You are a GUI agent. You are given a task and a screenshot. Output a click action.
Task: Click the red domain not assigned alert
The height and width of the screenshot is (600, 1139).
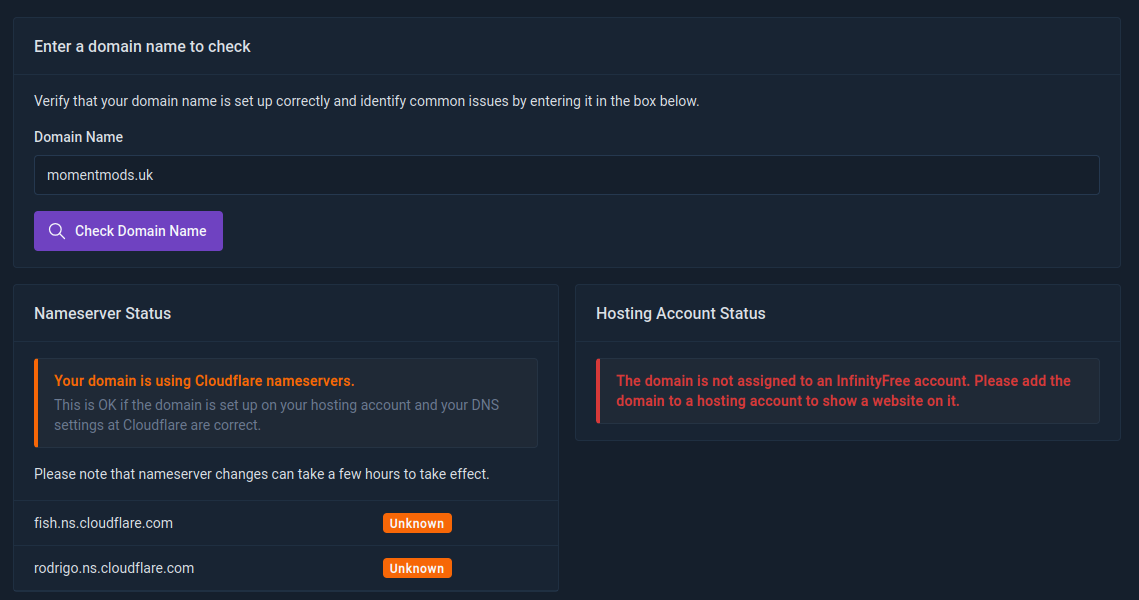coord(843,391)
